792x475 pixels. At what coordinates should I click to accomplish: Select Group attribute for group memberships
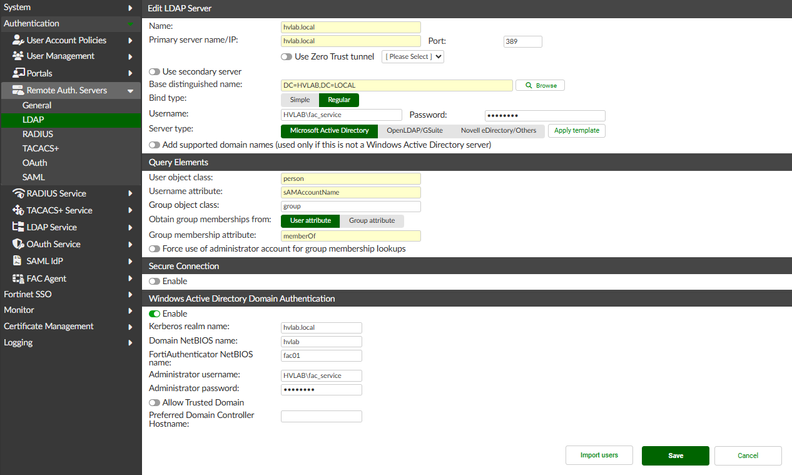[x=372, y=221]
